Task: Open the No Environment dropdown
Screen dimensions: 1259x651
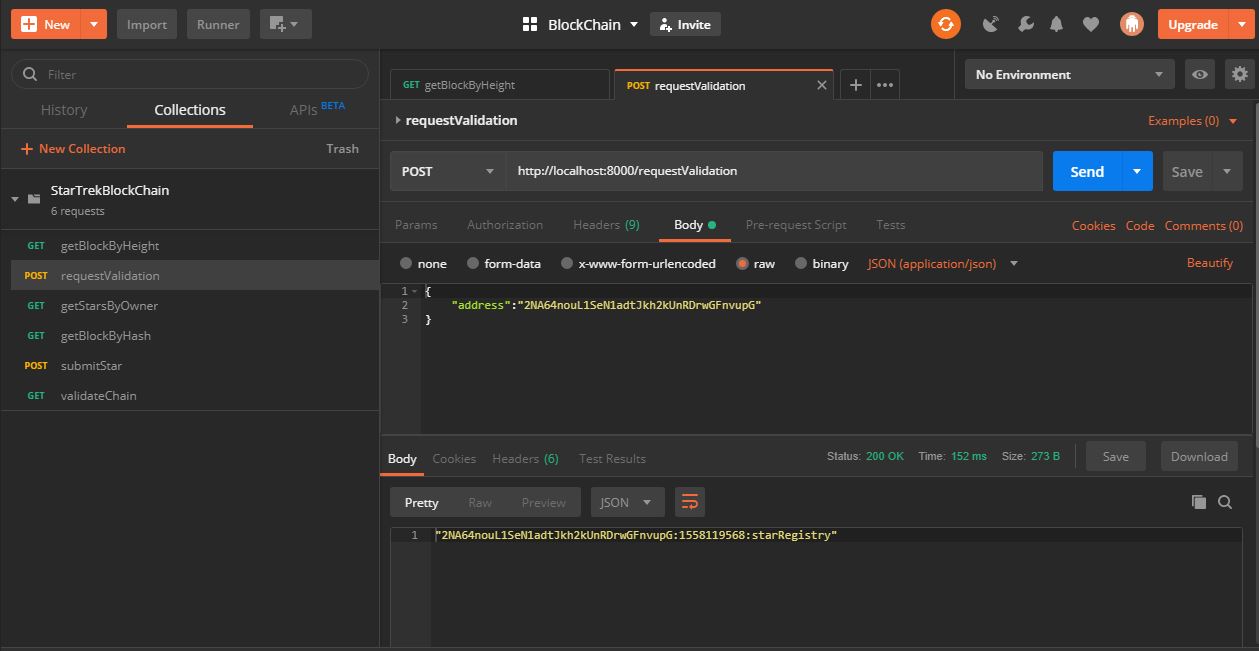Action: click(x=1070, y=74)
